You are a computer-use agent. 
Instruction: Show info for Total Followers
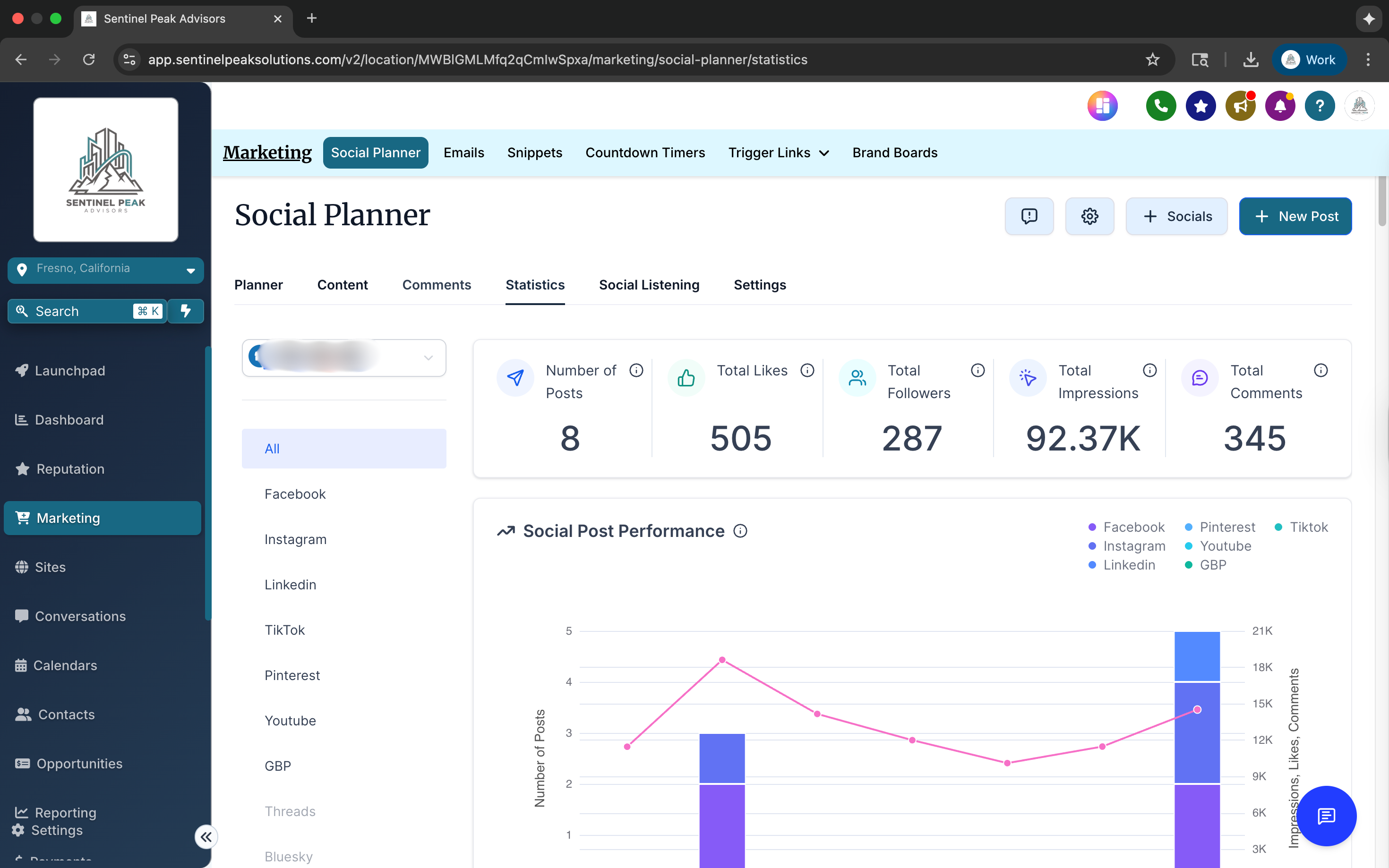977,370
